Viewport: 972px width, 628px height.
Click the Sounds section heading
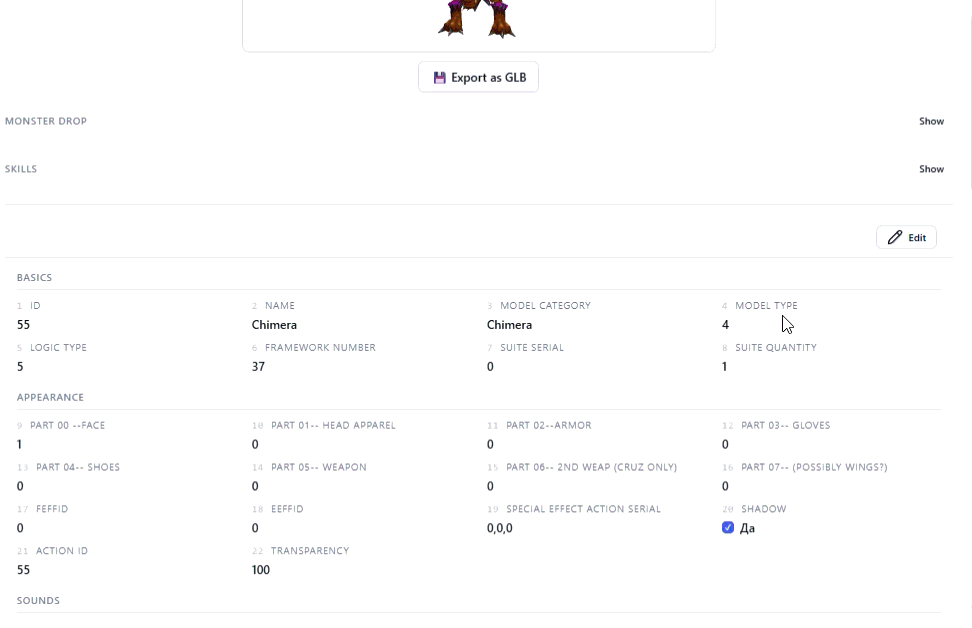38,601
